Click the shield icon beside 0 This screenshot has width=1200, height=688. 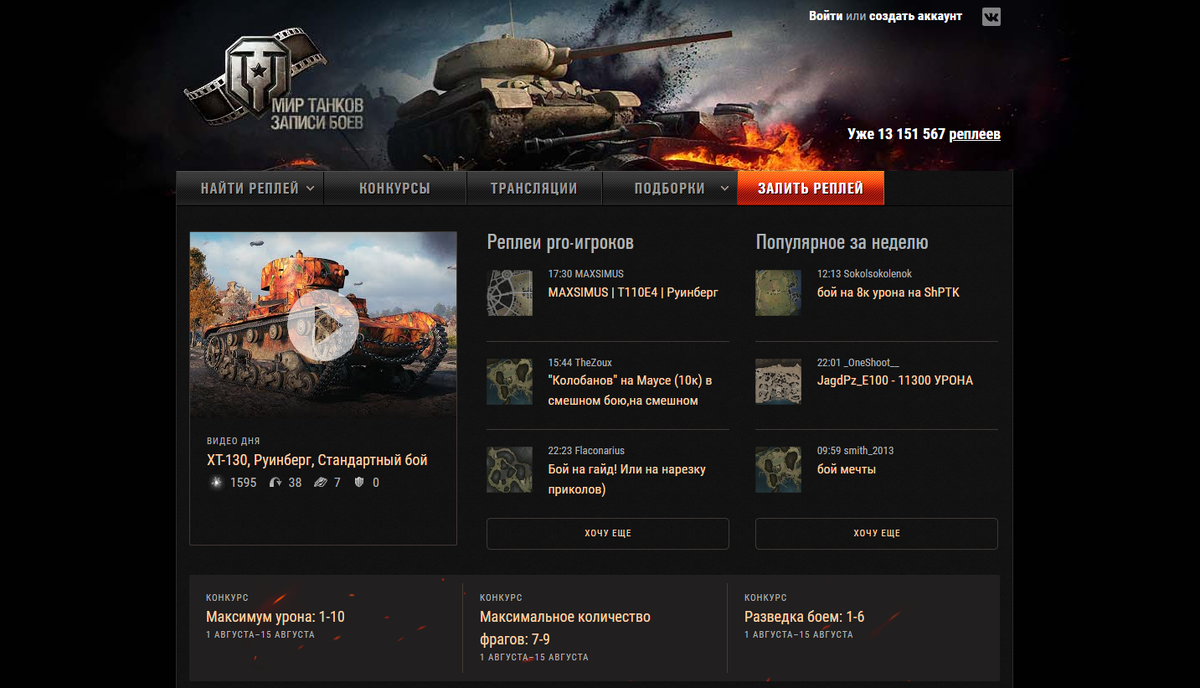[x=360, y=483]
